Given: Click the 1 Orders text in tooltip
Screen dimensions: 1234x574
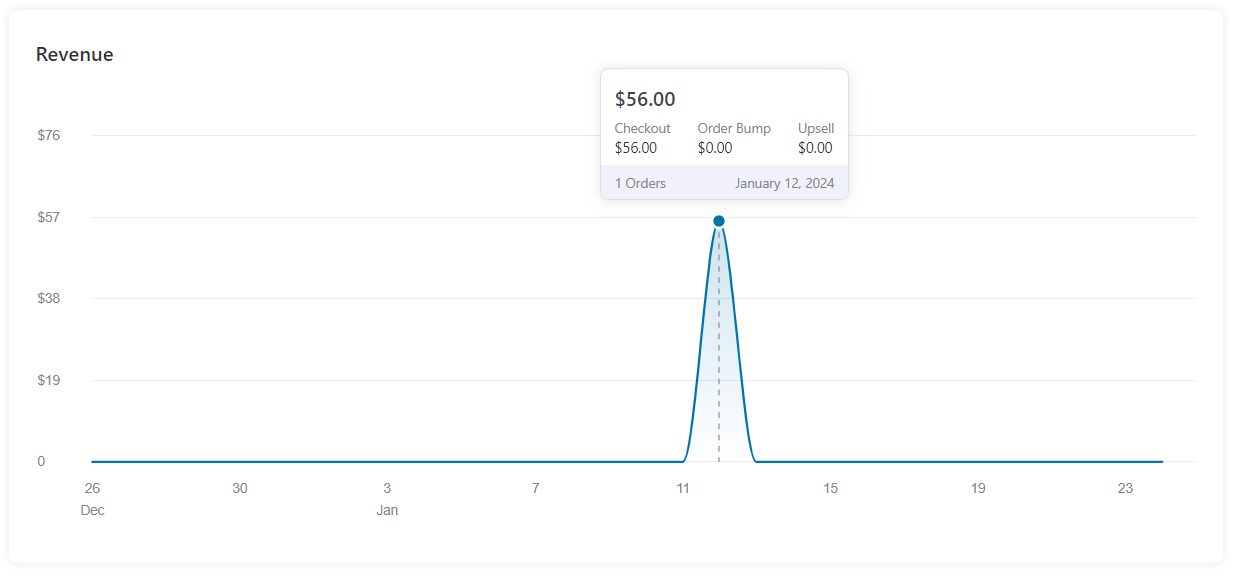Looking at the screenshot, I should [640, 183].
